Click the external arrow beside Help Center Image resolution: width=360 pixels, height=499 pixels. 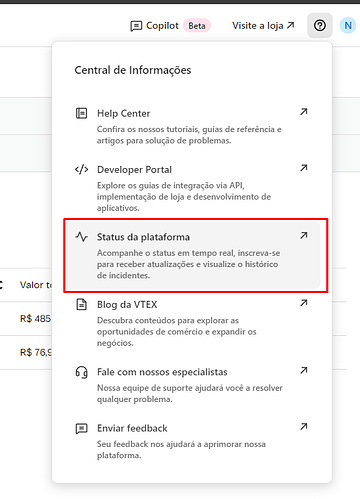303,112
